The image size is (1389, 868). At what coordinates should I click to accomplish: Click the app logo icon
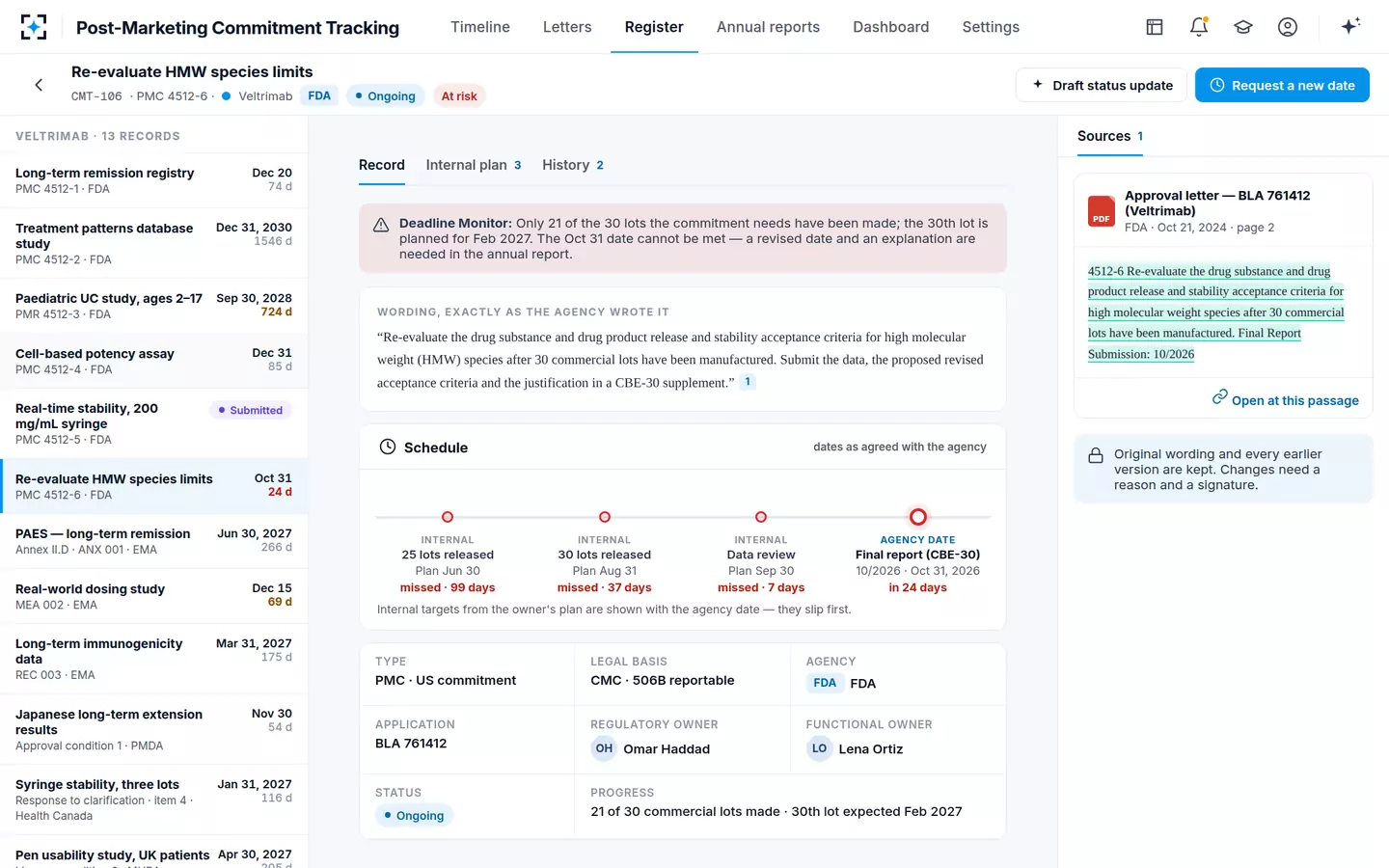point(34,27)
